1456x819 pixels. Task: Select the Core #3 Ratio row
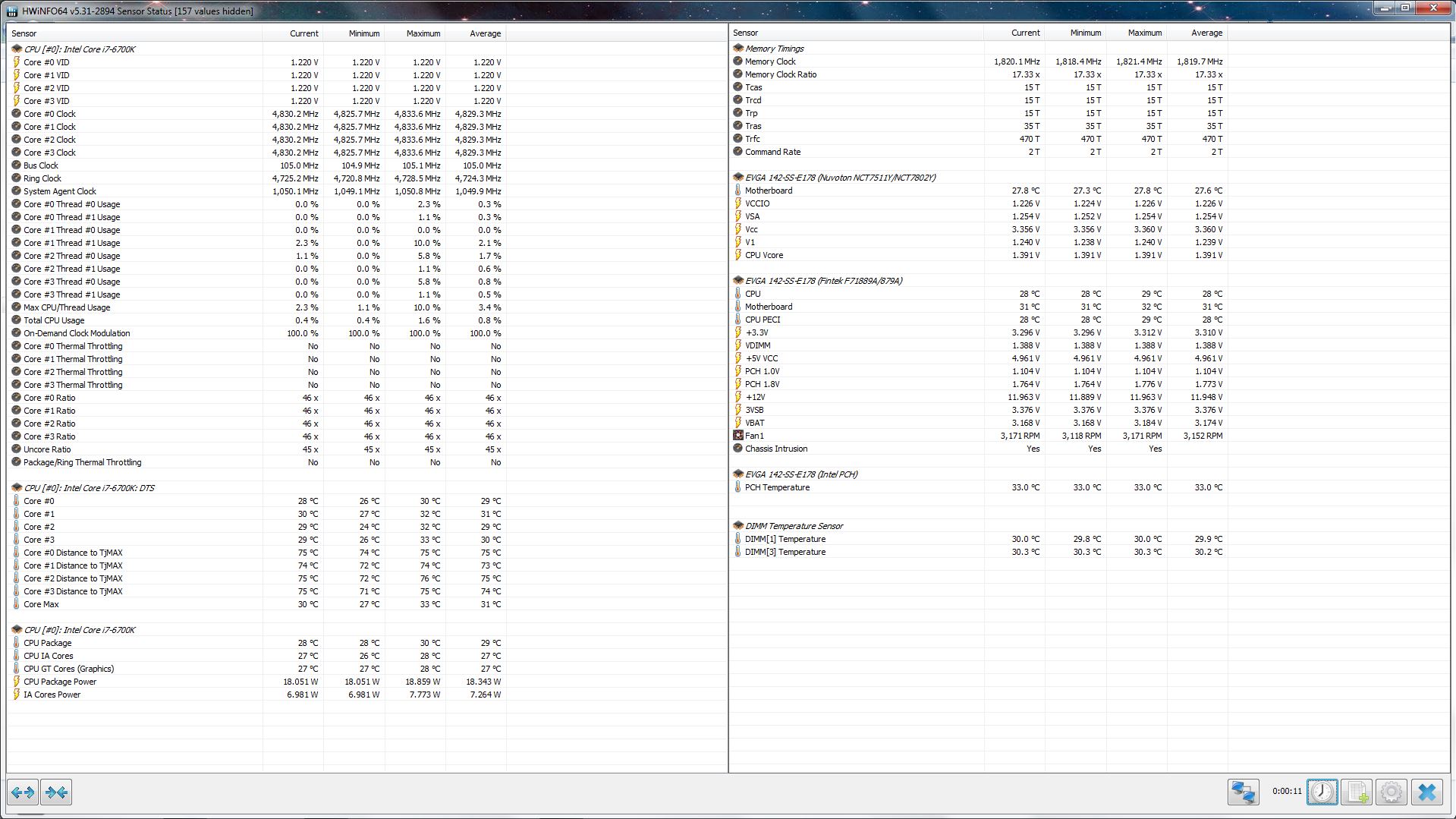[x=257, y=436]
